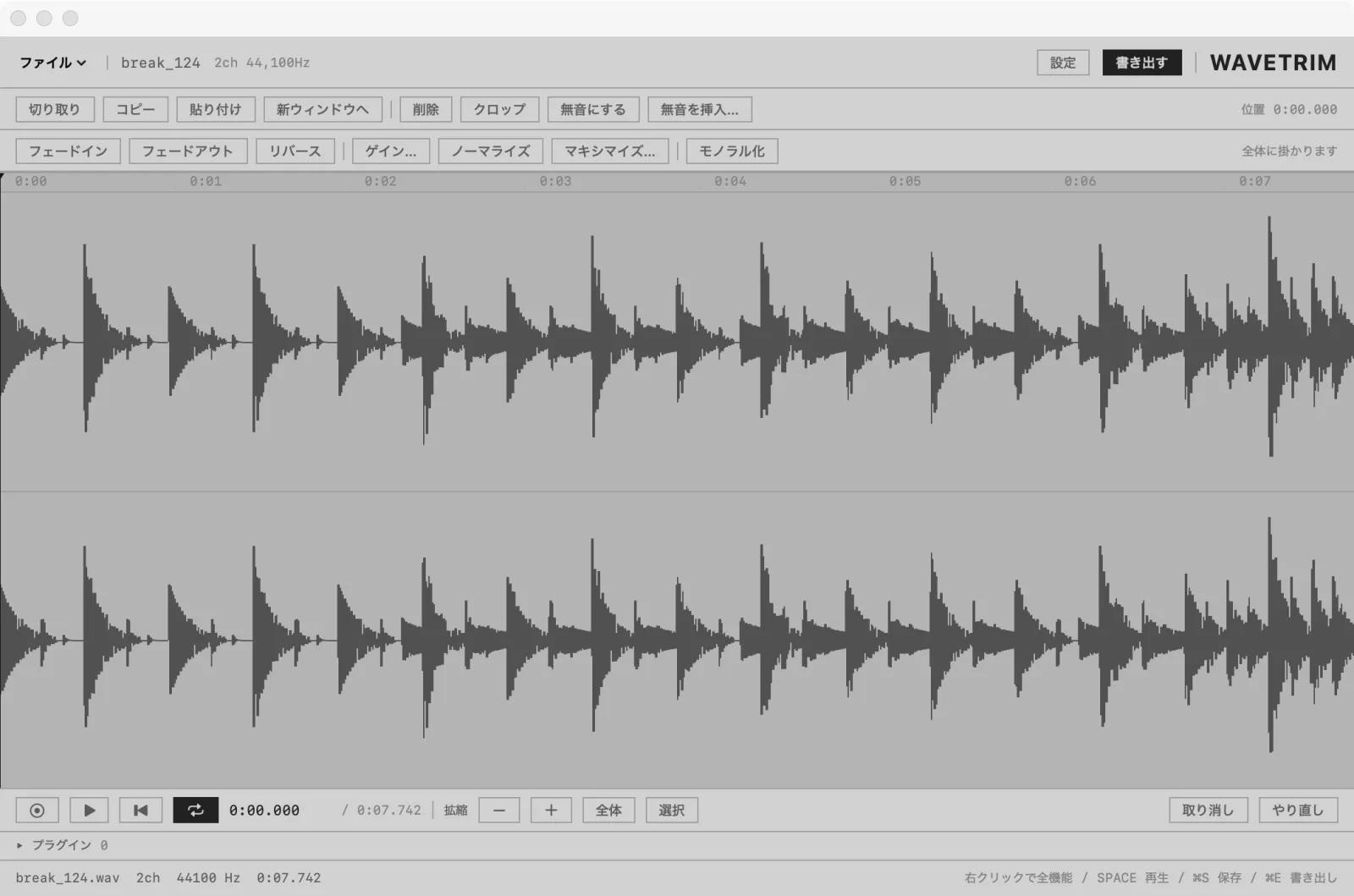This screenshot has width=1354, height=896.
Task: Click the upper channel waveform
Action: [x=677, y=342]
